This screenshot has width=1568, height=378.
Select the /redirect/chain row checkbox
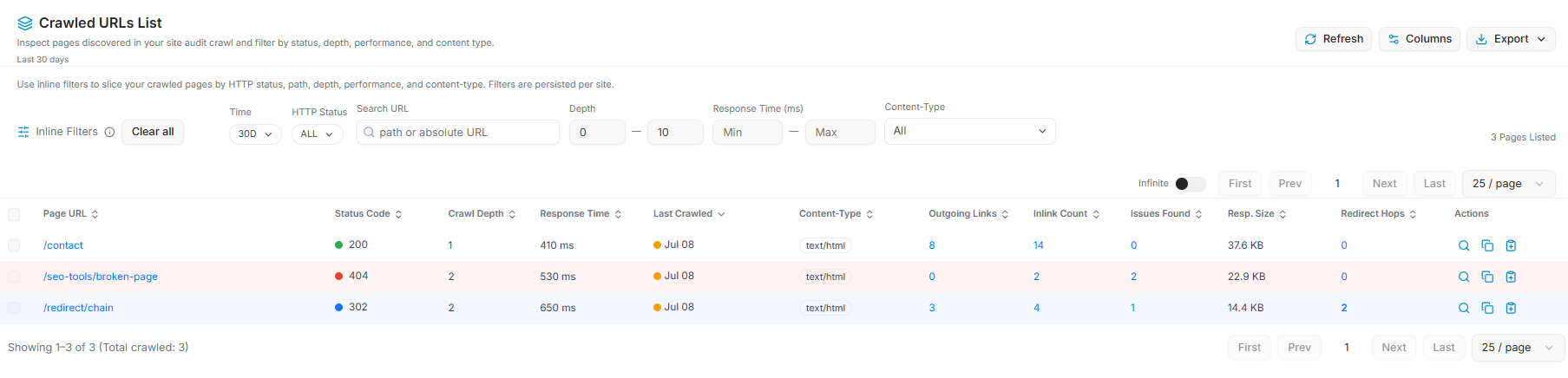(14, 308)
